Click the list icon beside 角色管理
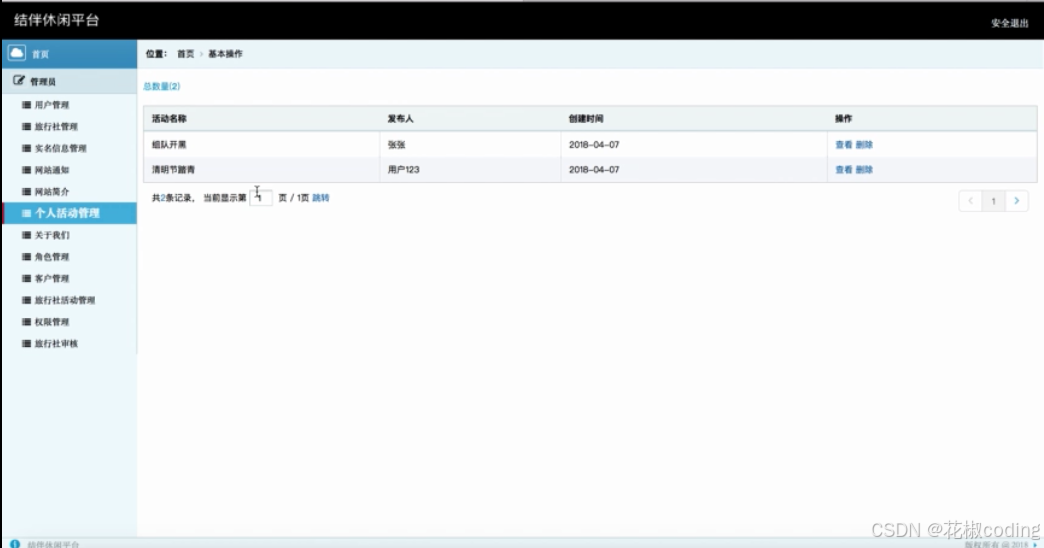1044x548 pixels. 27,256
